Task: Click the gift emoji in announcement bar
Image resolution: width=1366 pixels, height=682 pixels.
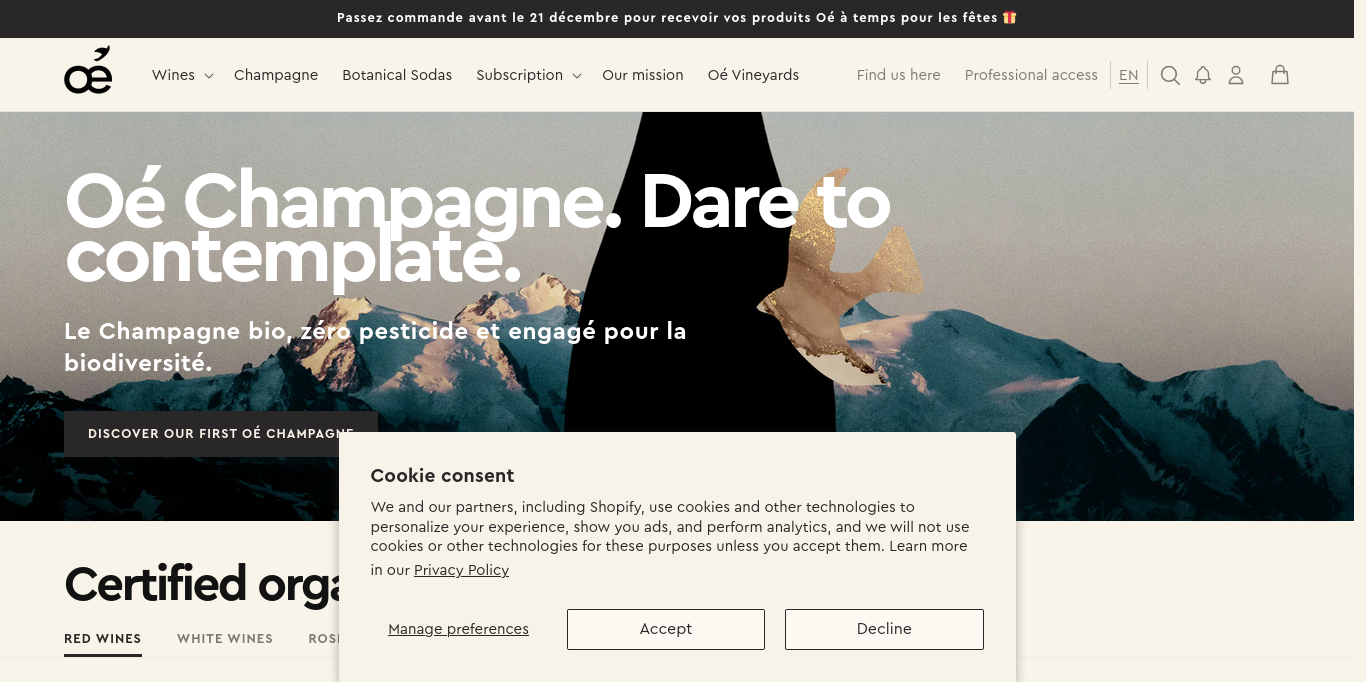Action: pos(1009,17)
